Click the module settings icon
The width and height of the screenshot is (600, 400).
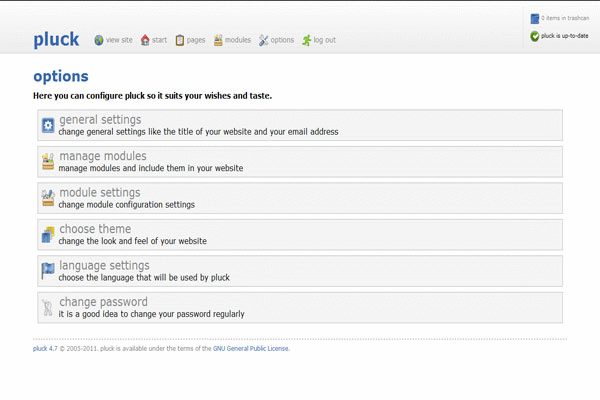(47, 198)
